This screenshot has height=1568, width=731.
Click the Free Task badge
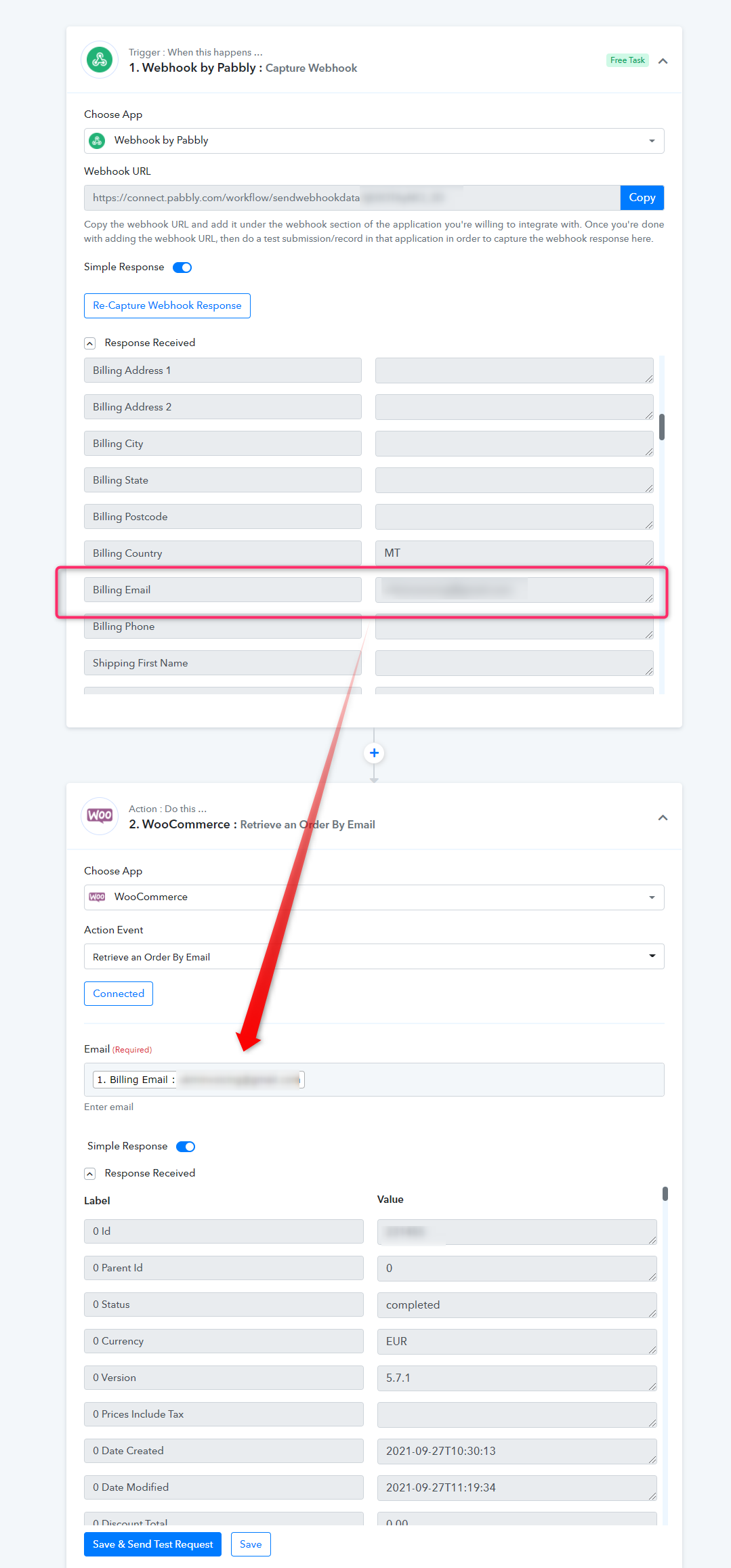627,60
